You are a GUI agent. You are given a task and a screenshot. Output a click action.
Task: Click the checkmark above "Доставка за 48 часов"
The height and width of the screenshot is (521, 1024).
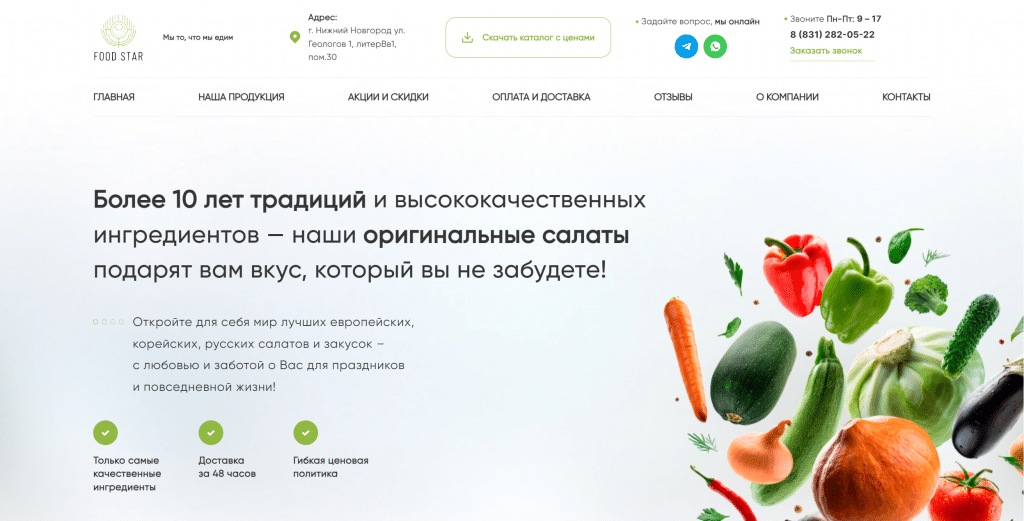pos(211,432)
